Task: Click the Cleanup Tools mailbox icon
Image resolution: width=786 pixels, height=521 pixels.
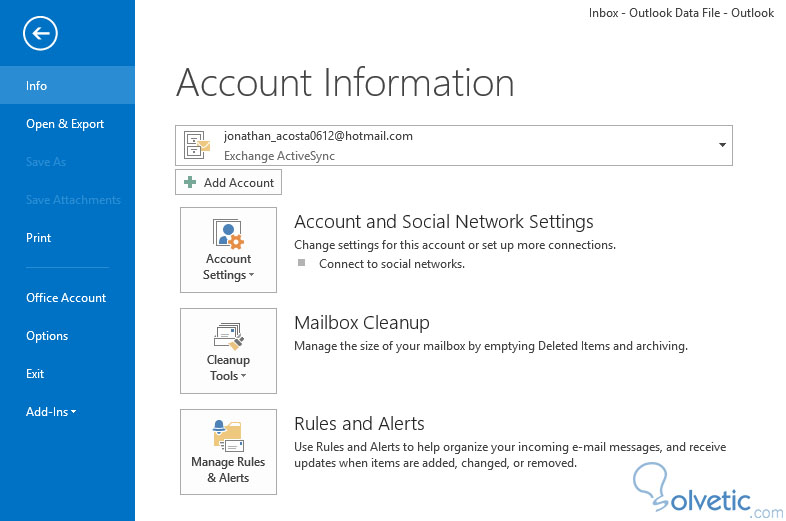Action: (x=228, y=335)
